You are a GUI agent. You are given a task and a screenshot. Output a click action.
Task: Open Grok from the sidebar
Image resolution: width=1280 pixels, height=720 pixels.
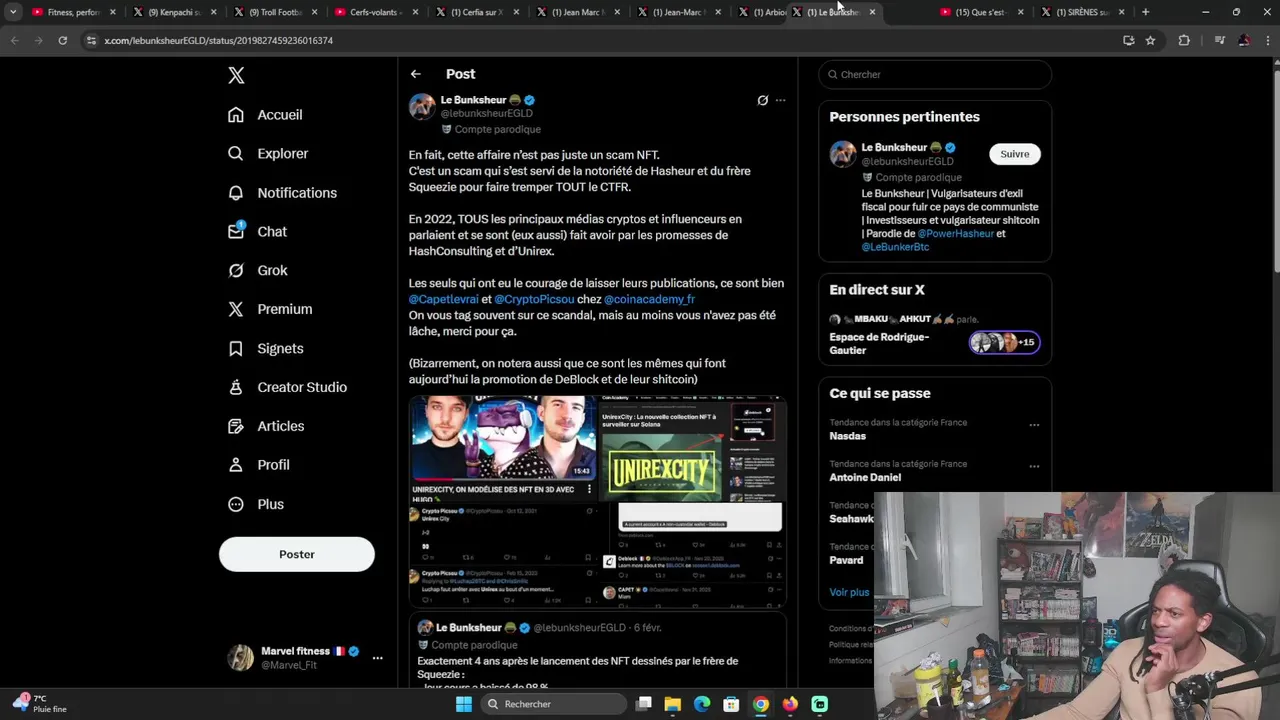(x=257, y=270)
